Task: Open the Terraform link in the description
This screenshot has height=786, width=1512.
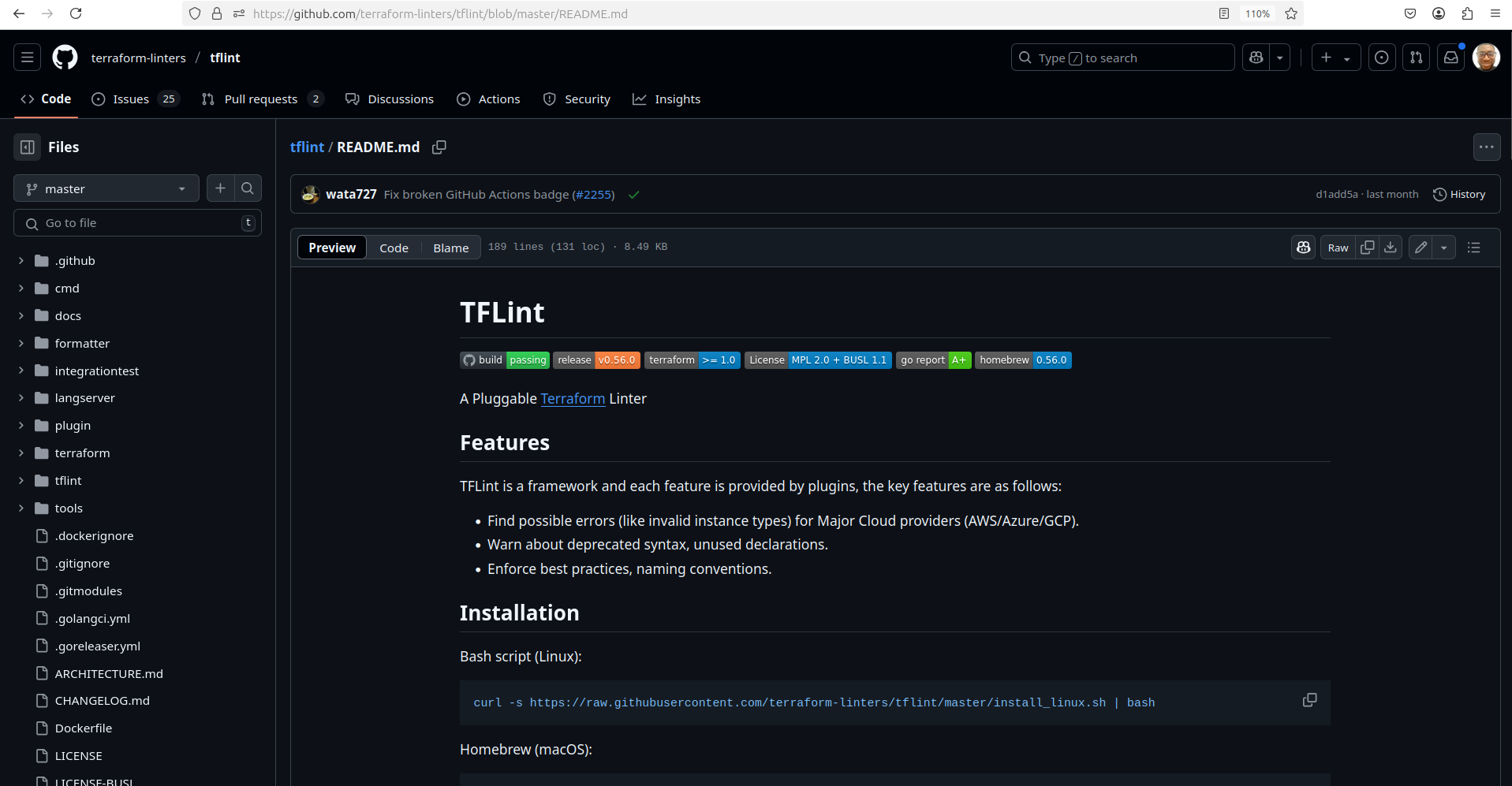Action: click(573, 399)
